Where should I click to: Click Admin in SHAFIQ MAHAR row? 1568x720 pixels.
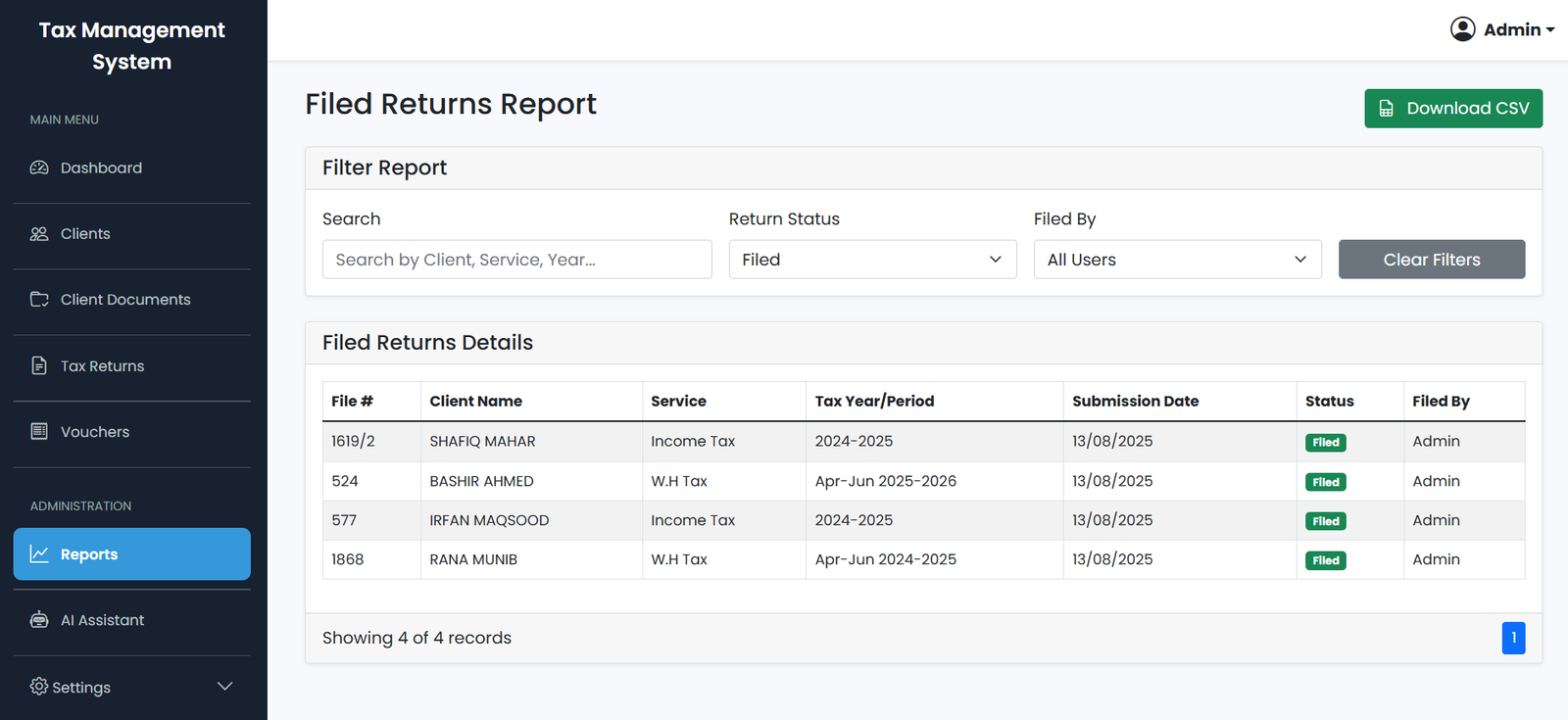1436,441
